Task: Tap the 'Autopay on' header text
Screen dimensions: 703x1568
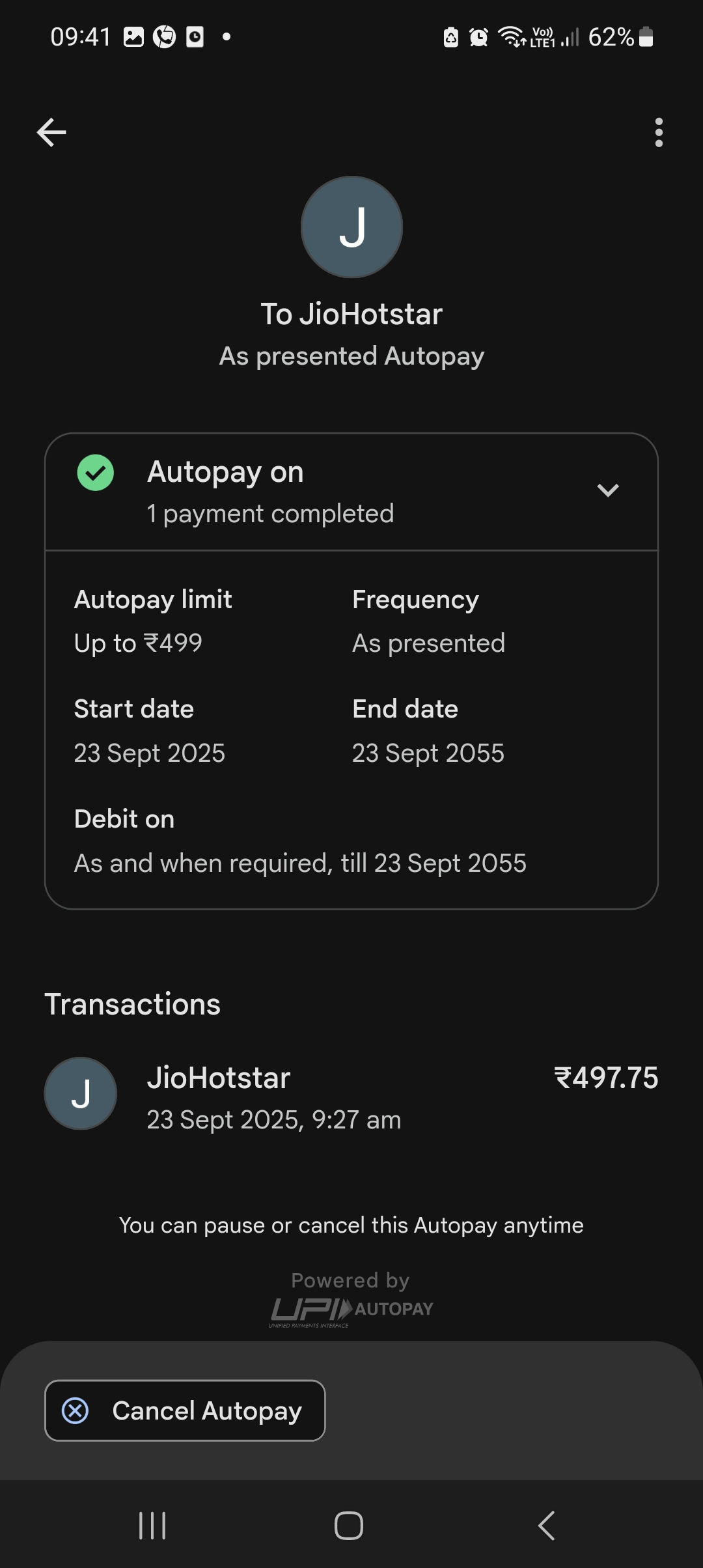Action: 225,472
